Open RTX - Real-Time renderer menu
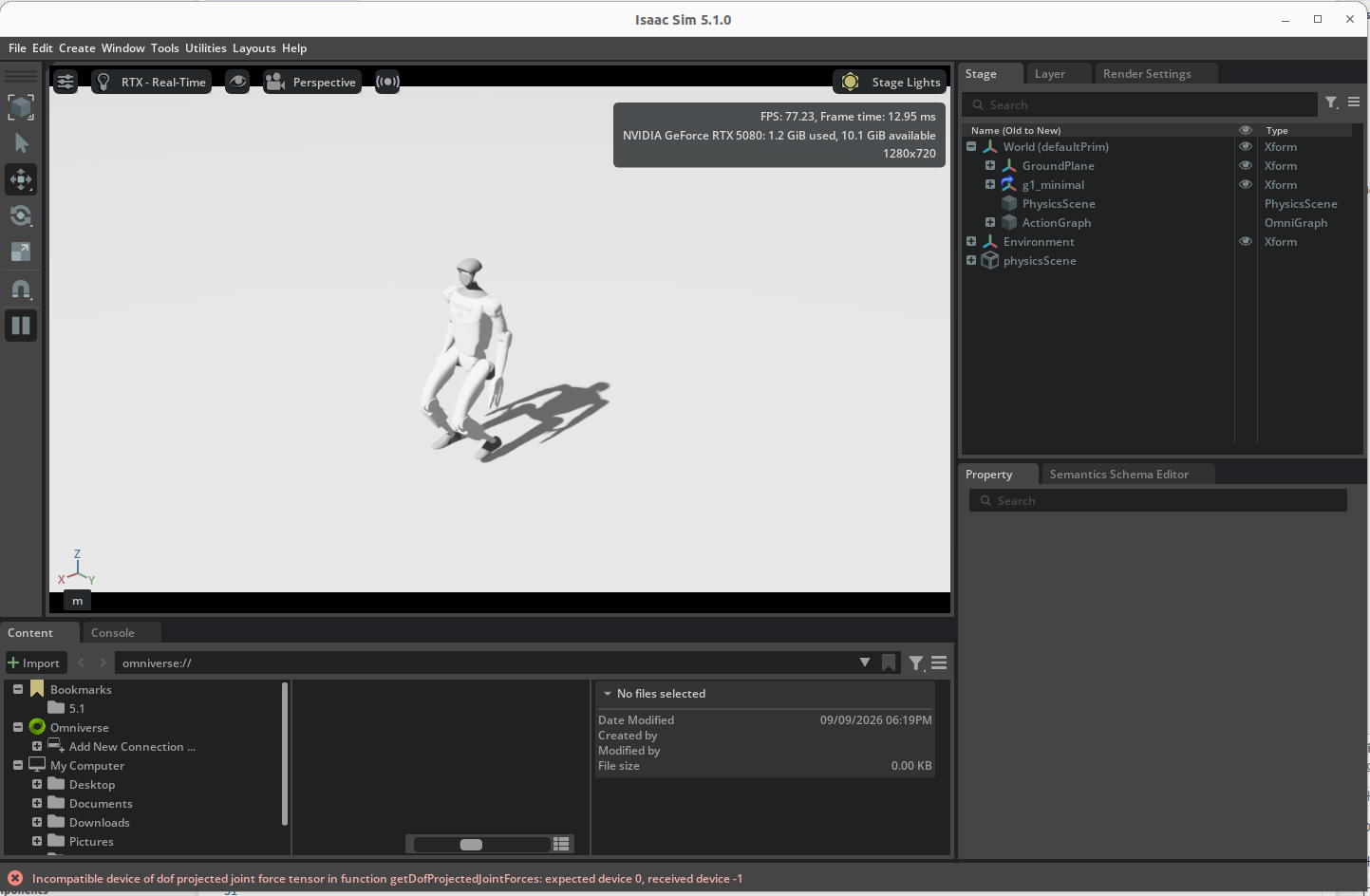This screenshot has height=896, width=1370. (151, 82)
